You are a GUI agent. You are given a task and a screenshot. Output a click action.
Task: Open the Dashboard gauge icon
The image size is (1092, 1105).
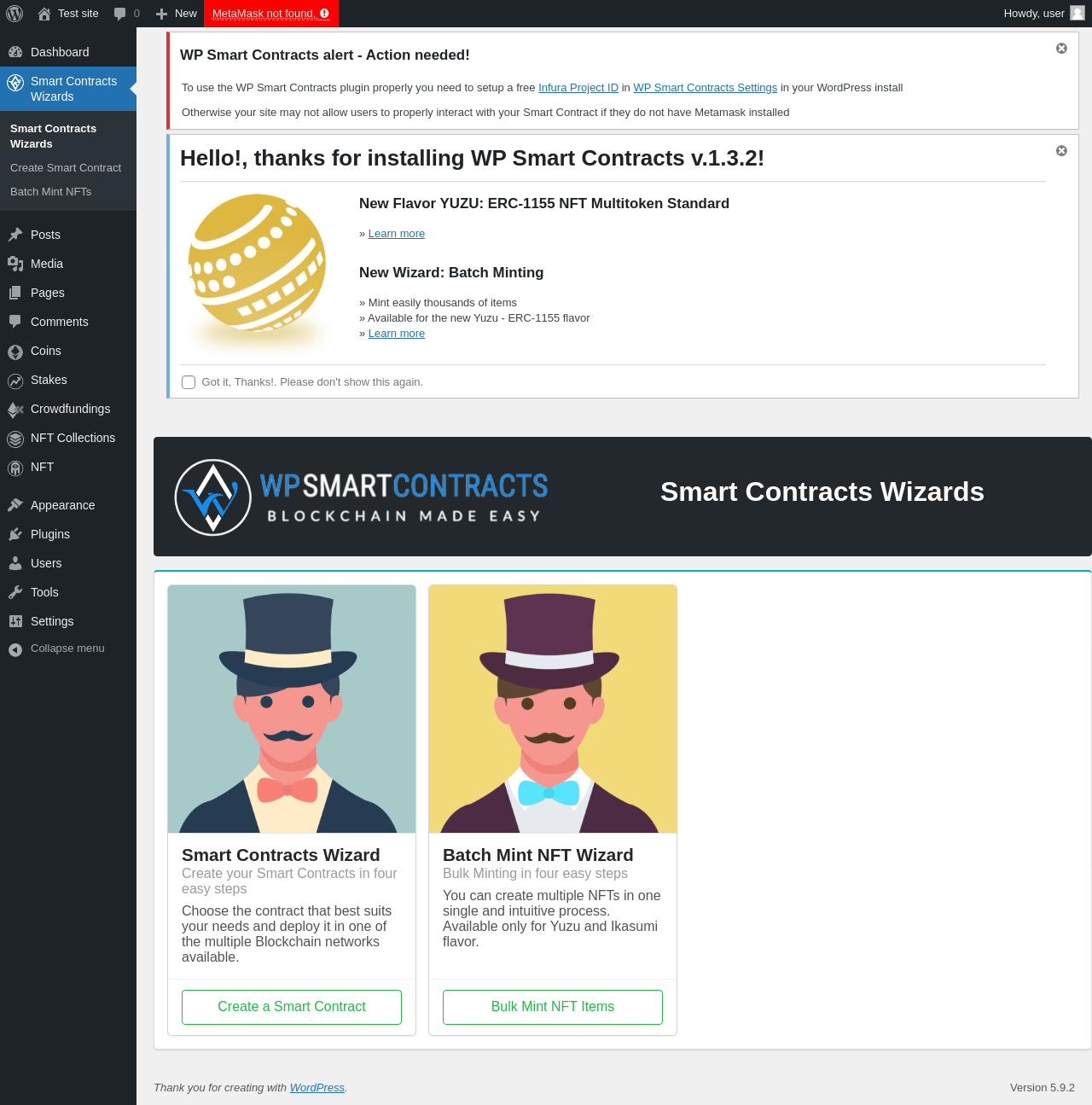[x=15, y=52]
